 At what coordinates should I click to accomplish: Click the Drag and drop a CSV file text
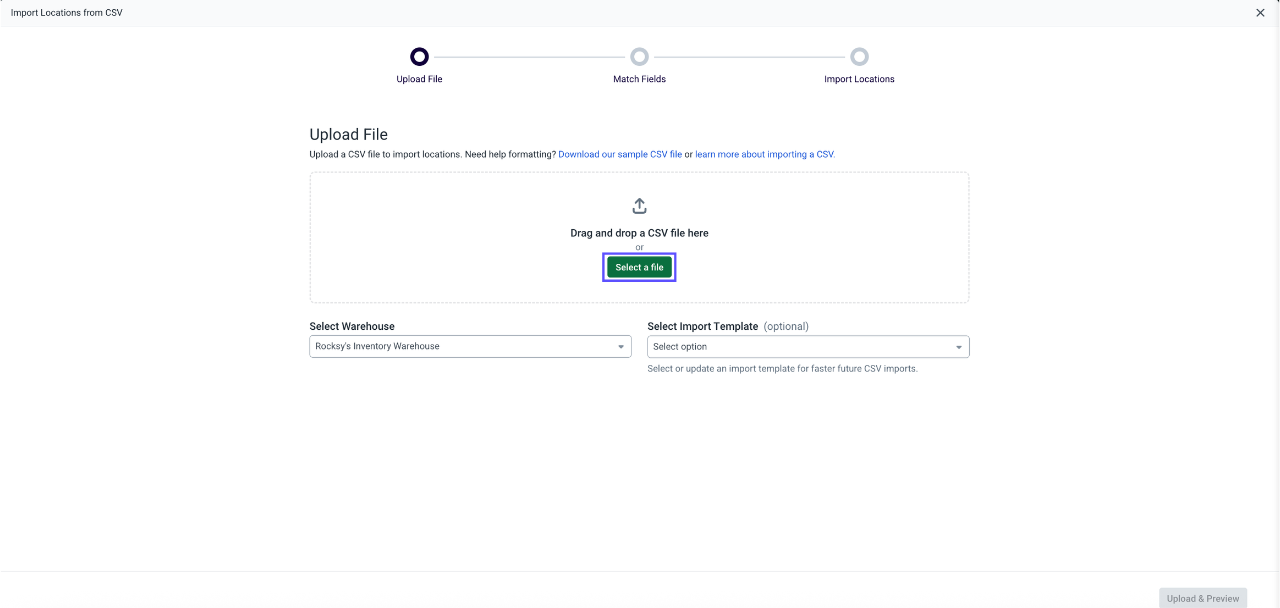pyautogui.click(x=639, y=233)
